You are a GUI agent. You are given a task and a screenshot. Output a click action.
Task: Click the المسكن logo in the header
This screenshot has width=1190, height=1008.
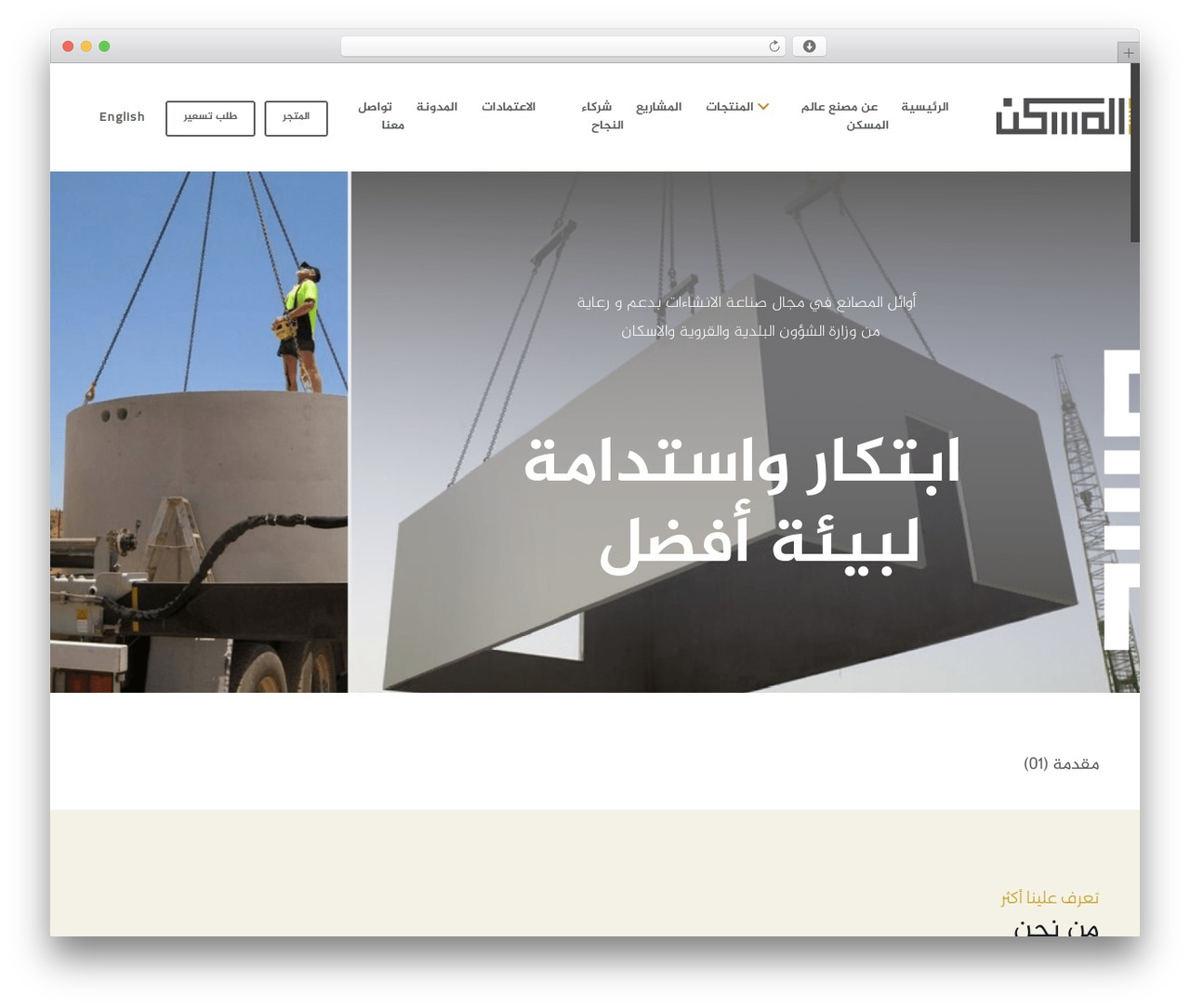click(1062, 116)
